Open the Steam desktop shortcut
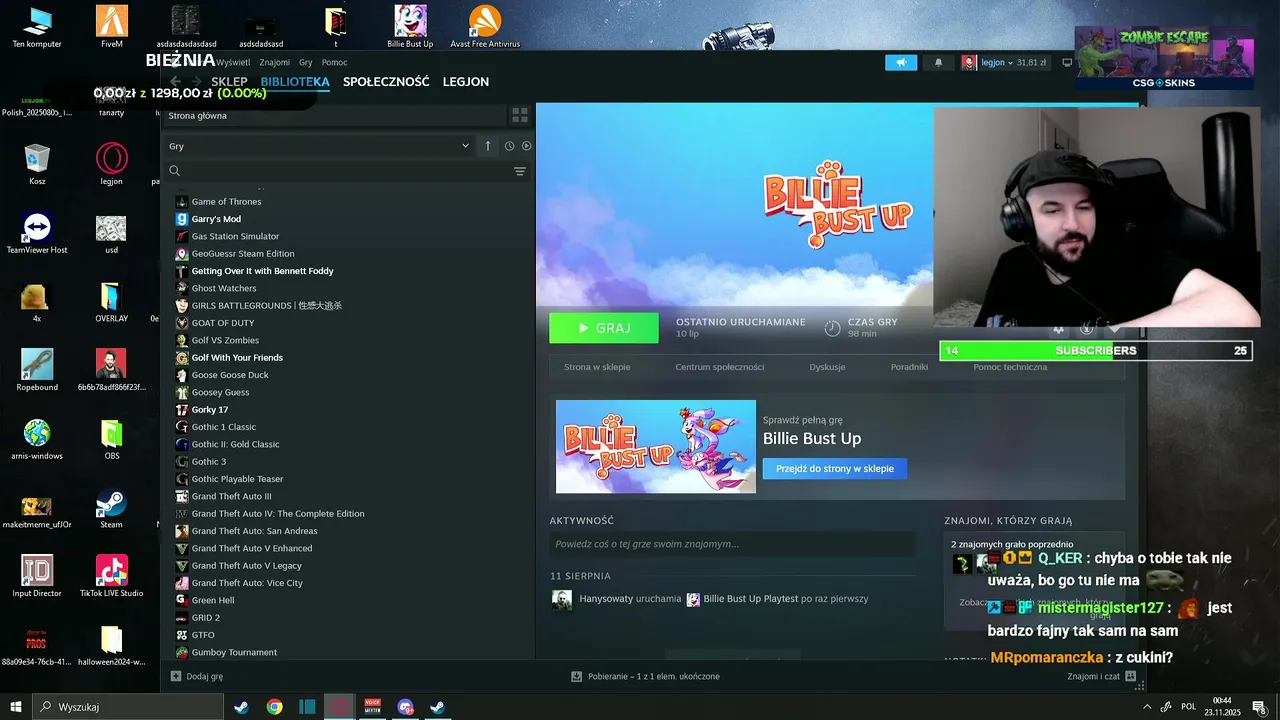 click(x=112, y=508)
